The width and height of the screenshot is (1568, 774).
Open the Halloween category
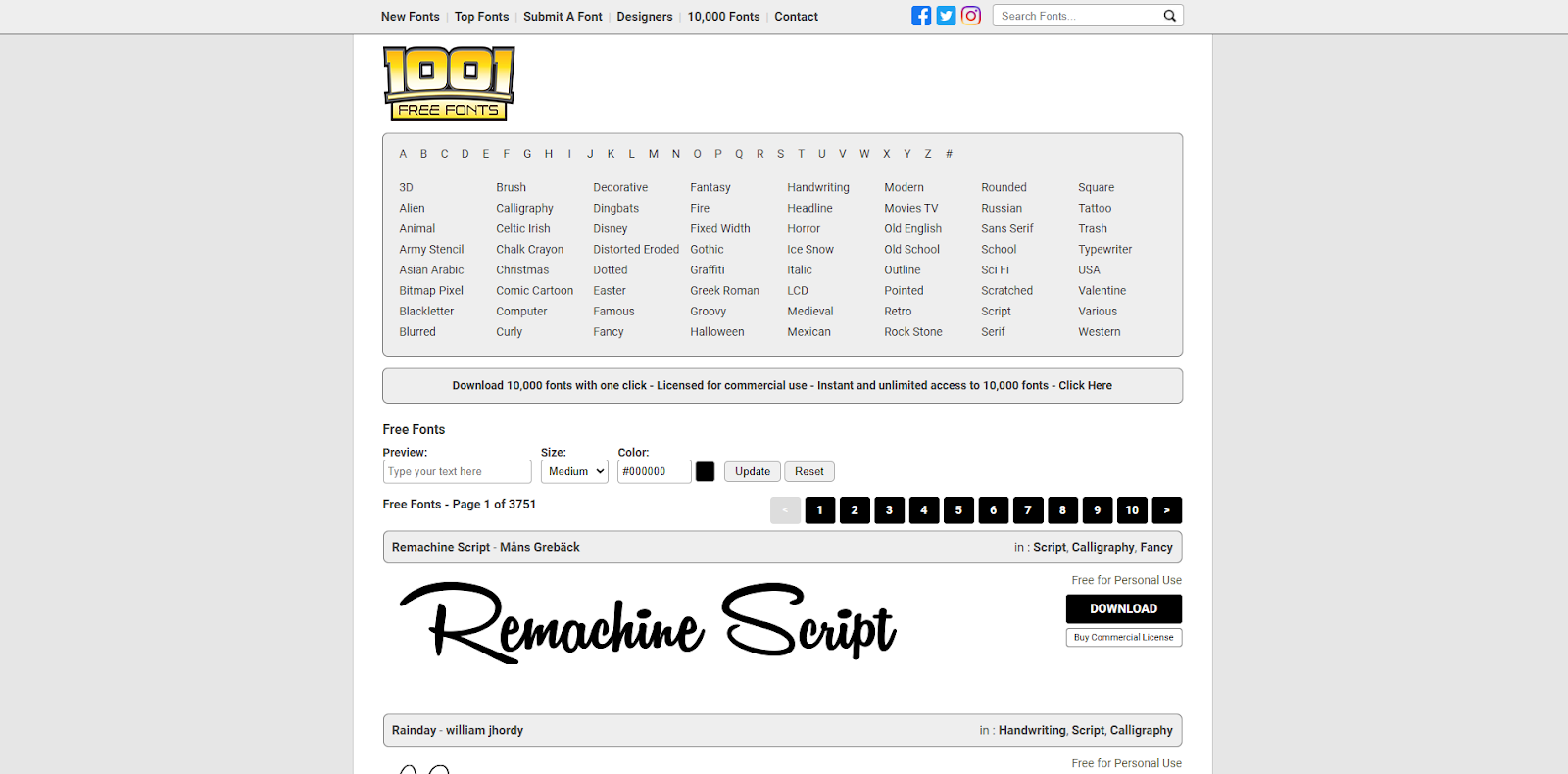click(716, 331)
